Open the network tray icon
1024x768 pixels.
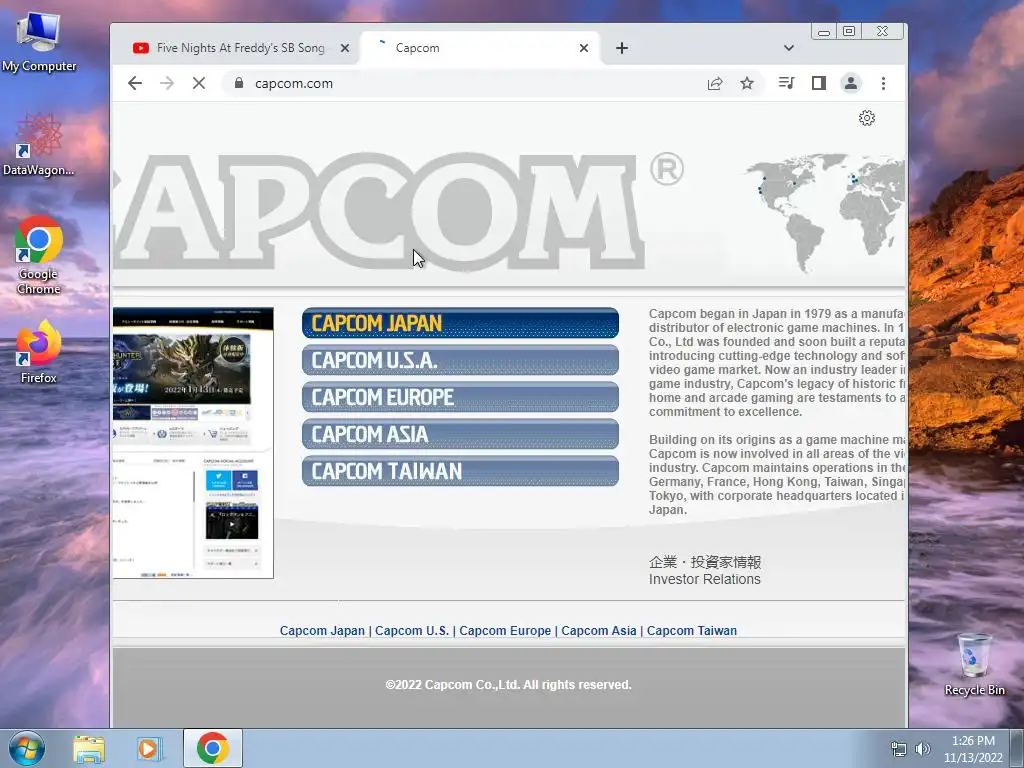click(899, 749)
